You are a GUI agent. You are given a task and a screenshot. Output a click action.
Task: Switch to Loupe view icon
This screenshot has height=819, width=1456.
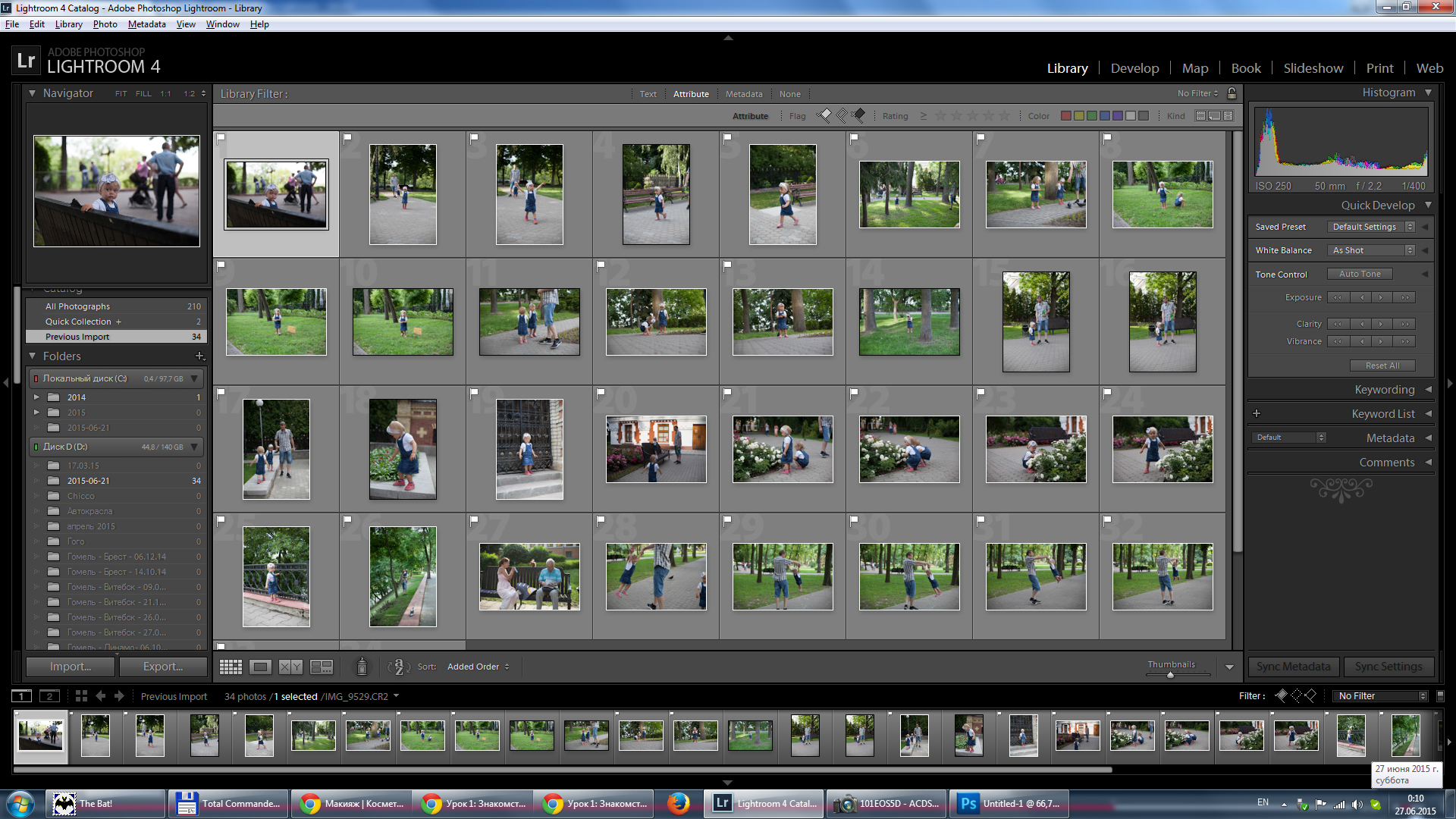coord(260,667)
